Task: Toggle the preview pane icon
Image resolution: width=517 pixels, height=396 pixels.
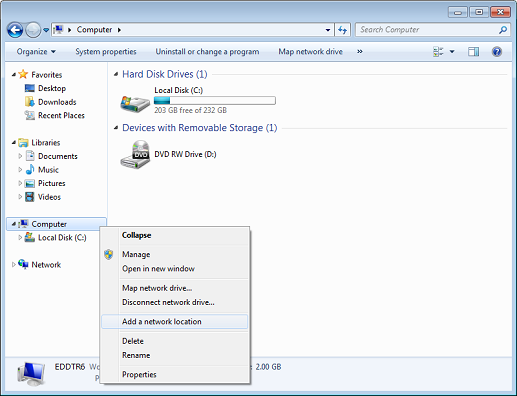Action: tap(473, 52)
